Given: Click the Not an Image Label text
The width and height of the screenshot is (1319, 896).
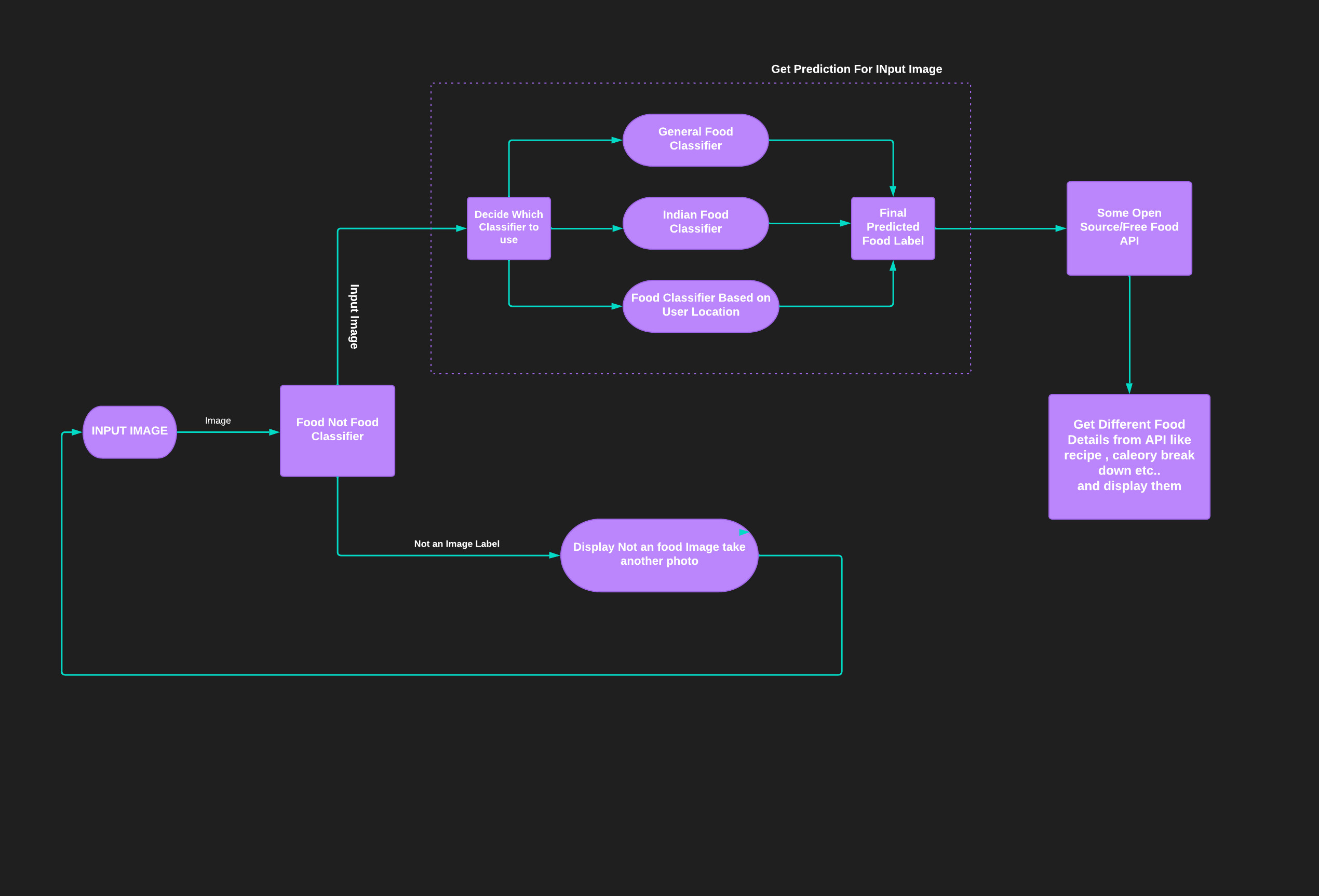Looking at the screenshot, I should click(x=456, y=544).
